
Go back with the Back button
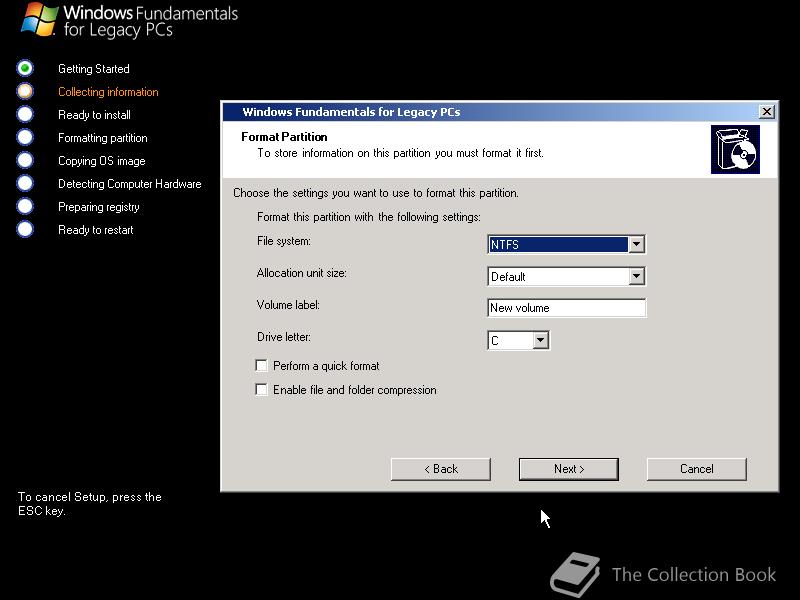point(441,469)
